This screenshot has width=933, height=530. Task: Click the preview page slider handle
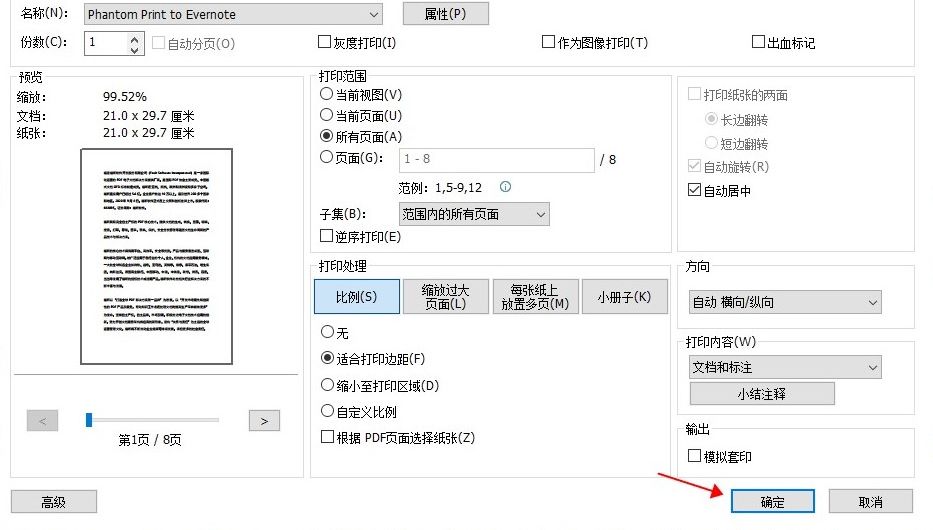[x=89, y=419]
